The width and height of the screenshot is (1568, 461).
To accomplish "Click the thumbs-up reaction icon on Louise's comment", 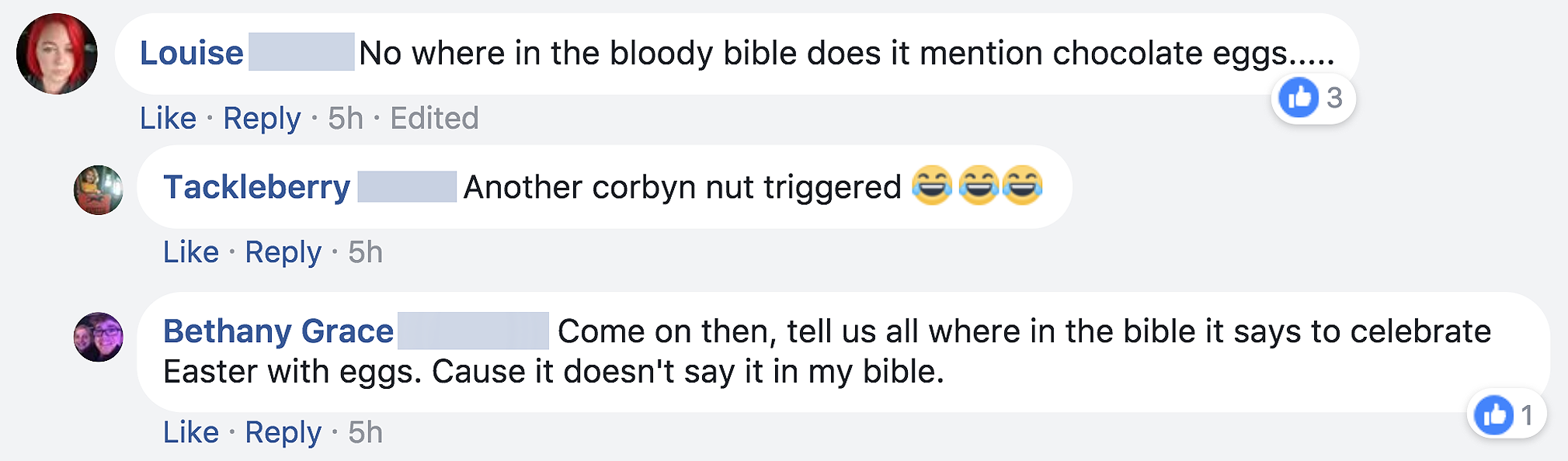I will click(1299, 98).
